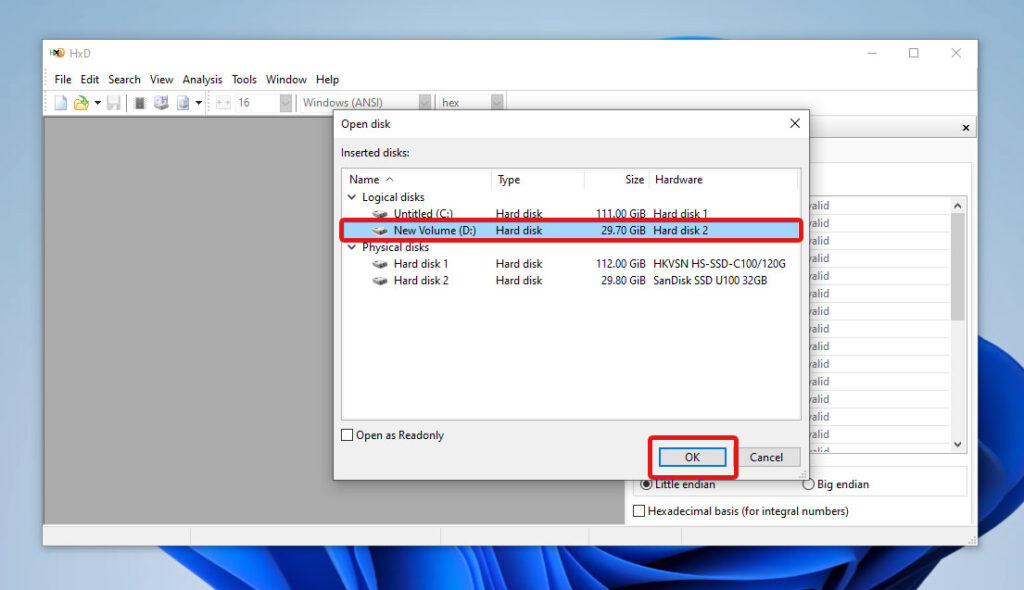Image resolution: width=1024 pixels, height=590 pixels.
Task: Click the 29.80 GiB size value
Action: 623,281
